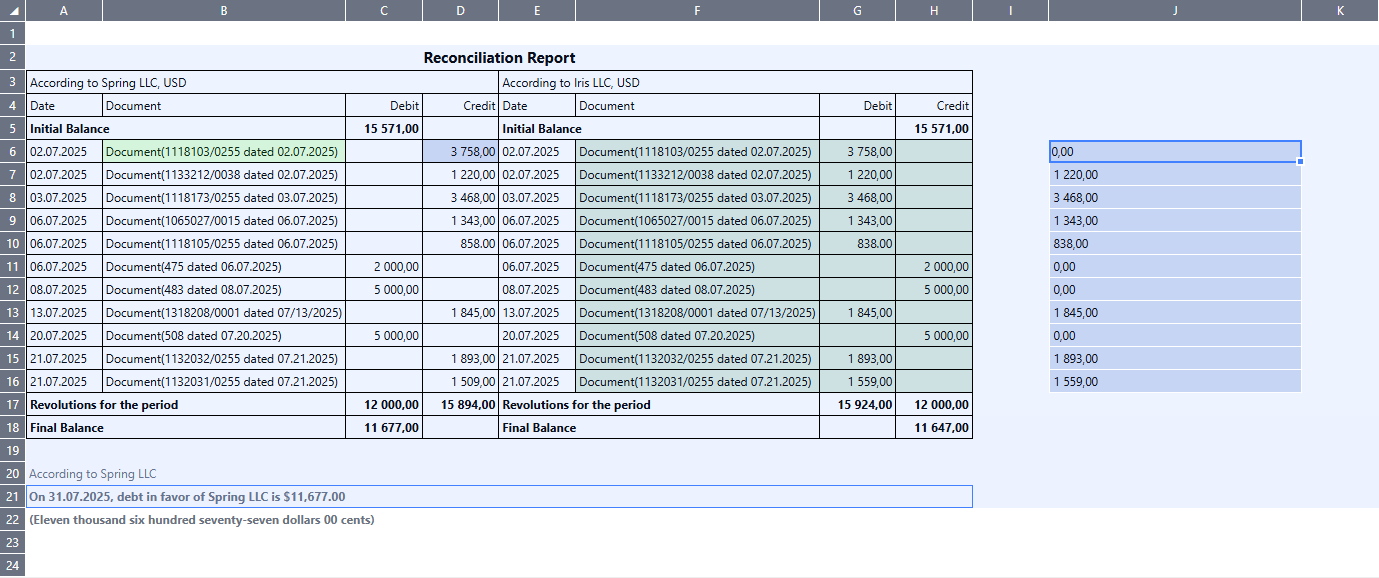
Task: Select Spring credit cell 1 509,00
Action: tap(460, 381)
